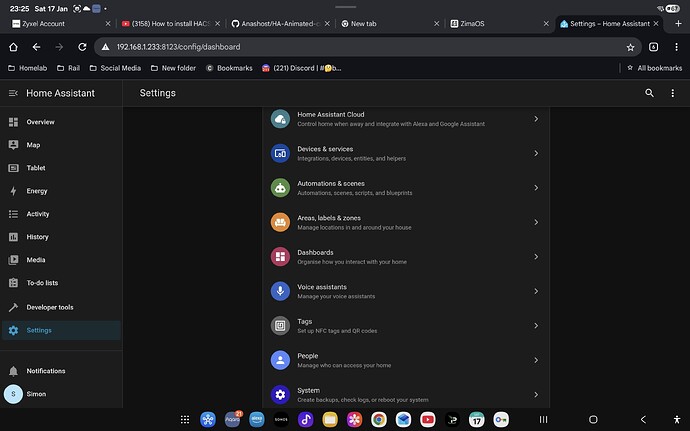
Task: Open Bookmarks item in bookmarks bar
Action: pyautogui.click(x=229, y=68)
